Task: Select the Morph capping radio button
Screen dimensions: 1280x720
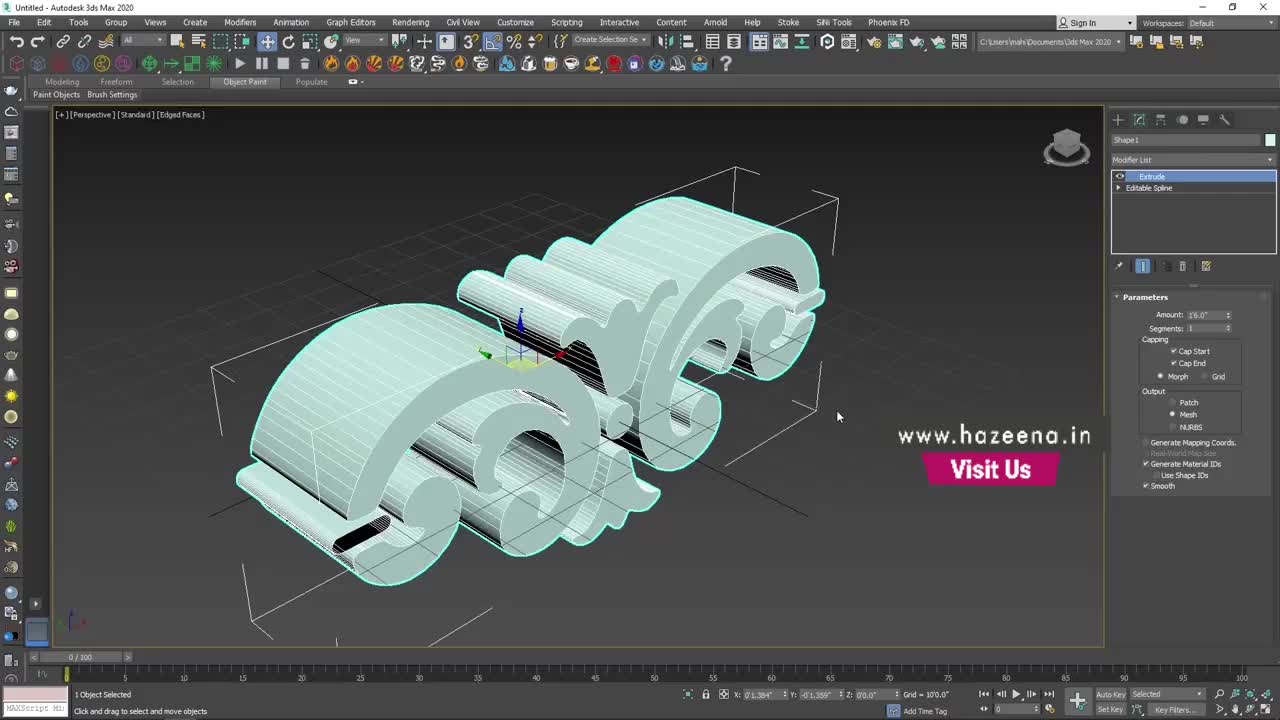Action: coord(1161,377)
